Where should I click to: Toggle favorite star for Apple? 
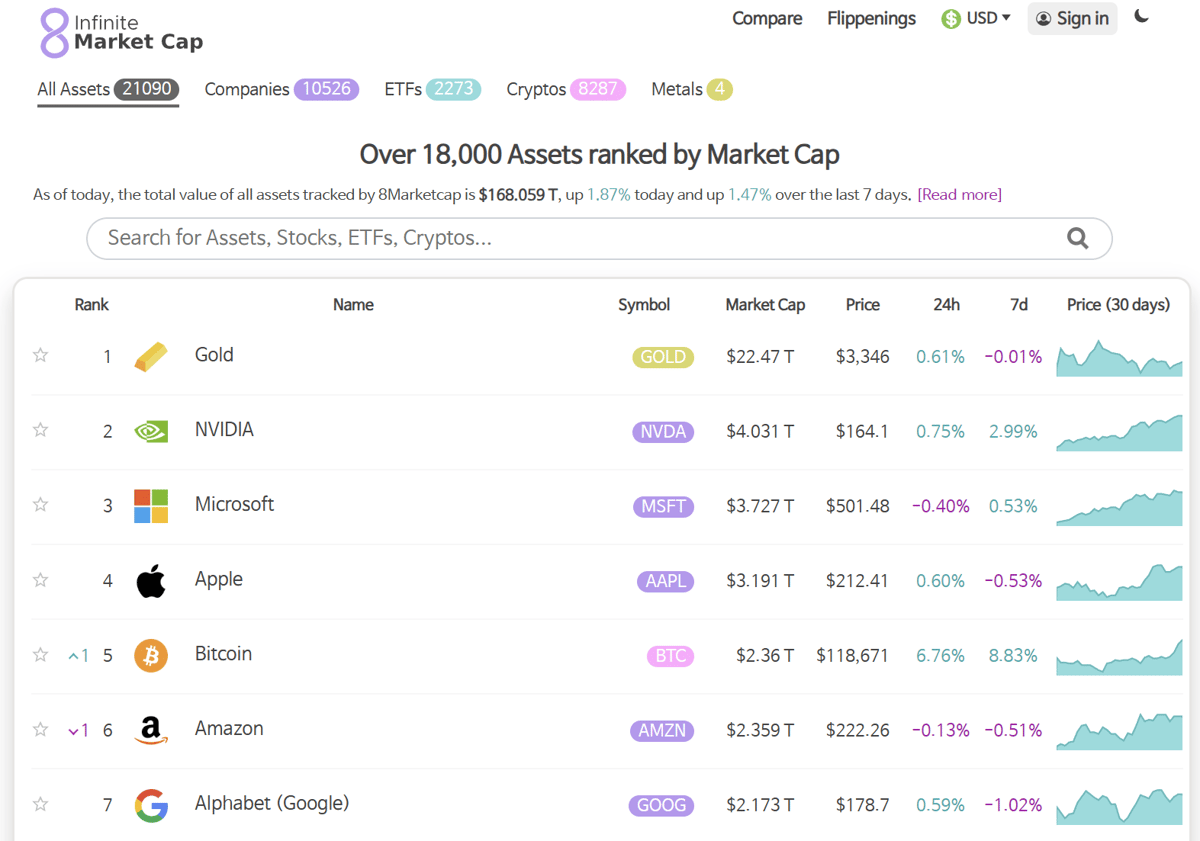pyautogui.click(x=41, y=580)
